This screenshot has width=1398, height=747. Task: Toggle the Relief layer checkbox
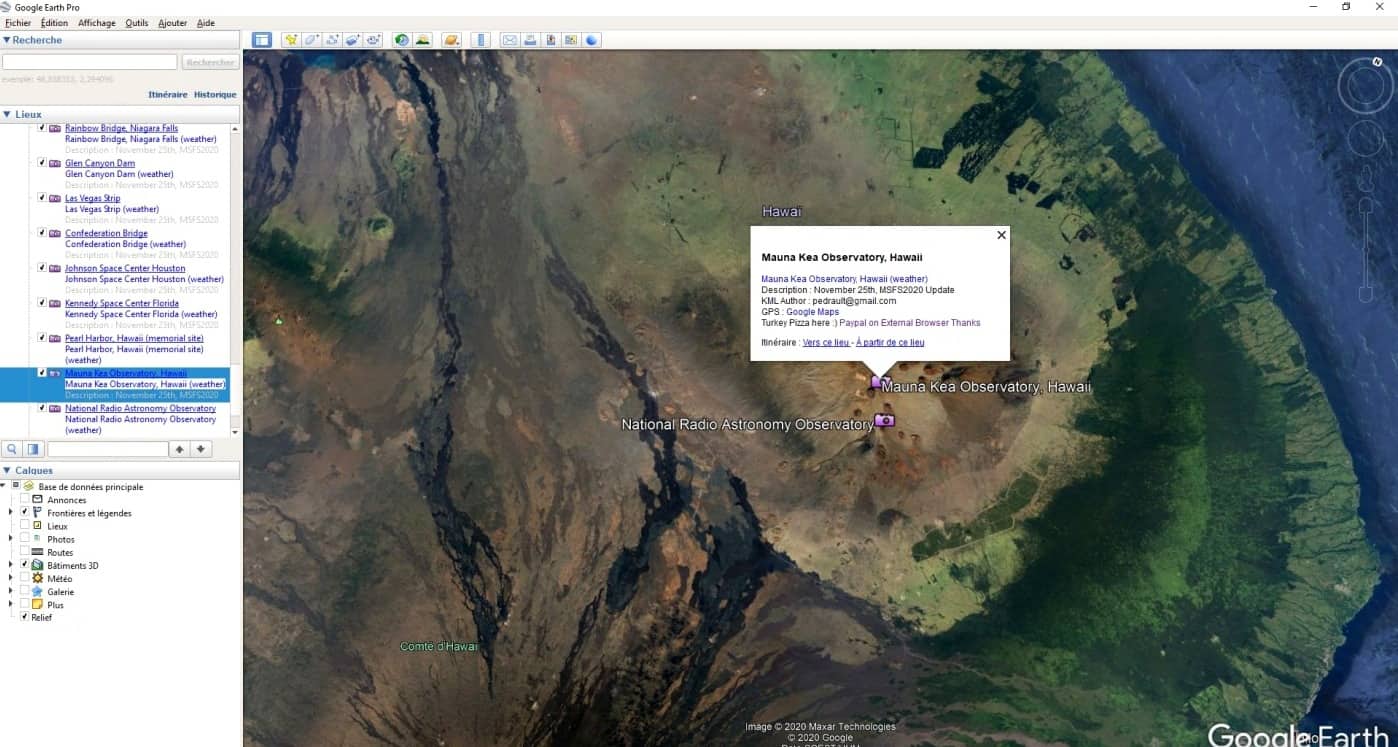pyautogui.click(x=25, y=617)
